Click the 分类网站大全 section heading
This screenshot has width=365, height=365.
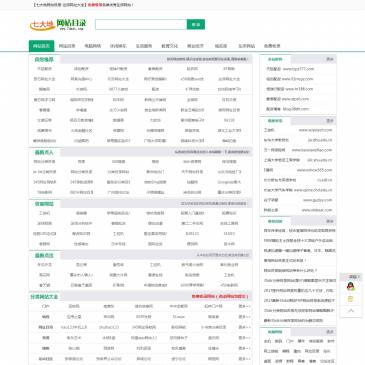(x=44, y=296)
